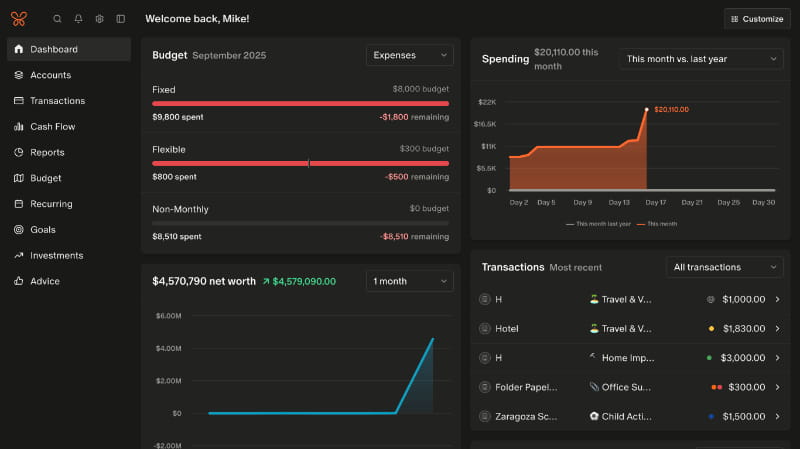Click the Goals target icon

click(x=19, y=230)
